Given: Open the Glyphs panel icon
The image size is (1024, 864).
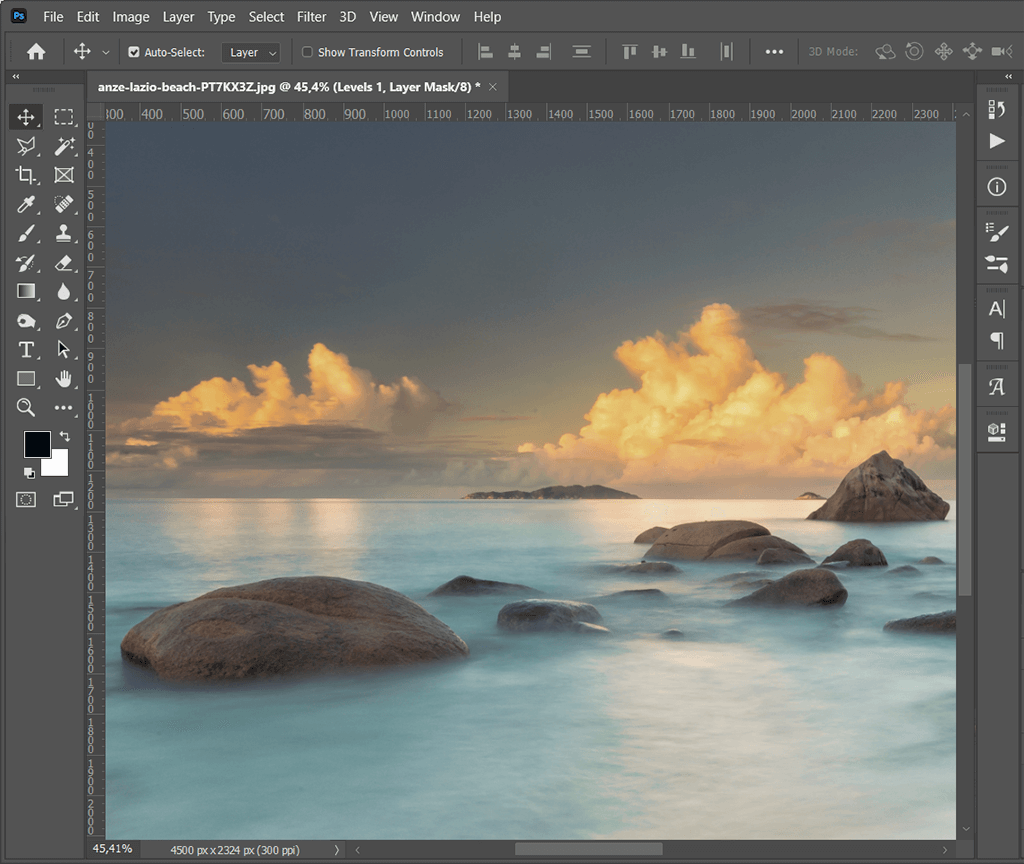Looking at the screenshot, I should tap(997, 387).
